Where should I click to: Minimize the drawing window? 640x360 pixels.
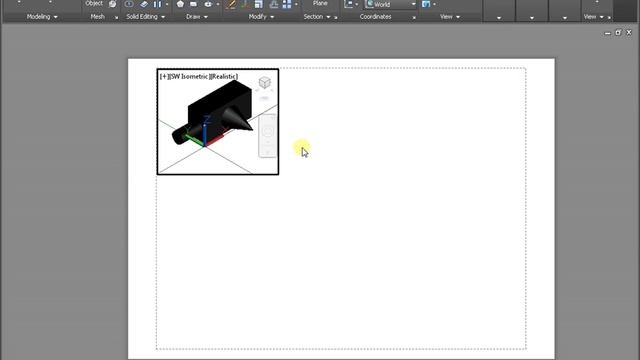608,33
